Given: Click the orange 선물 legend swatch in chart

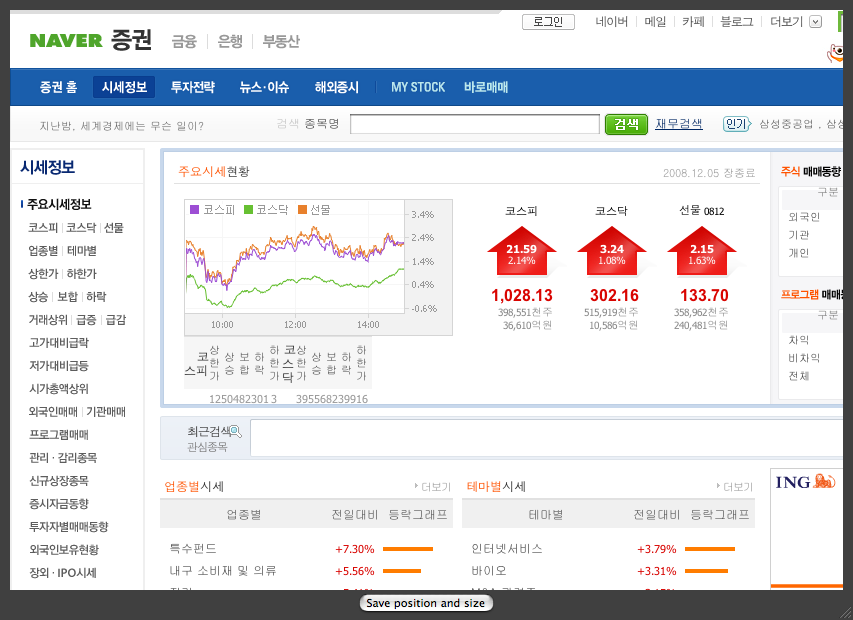Looking at the screenshot, I should tap(302, 209).
